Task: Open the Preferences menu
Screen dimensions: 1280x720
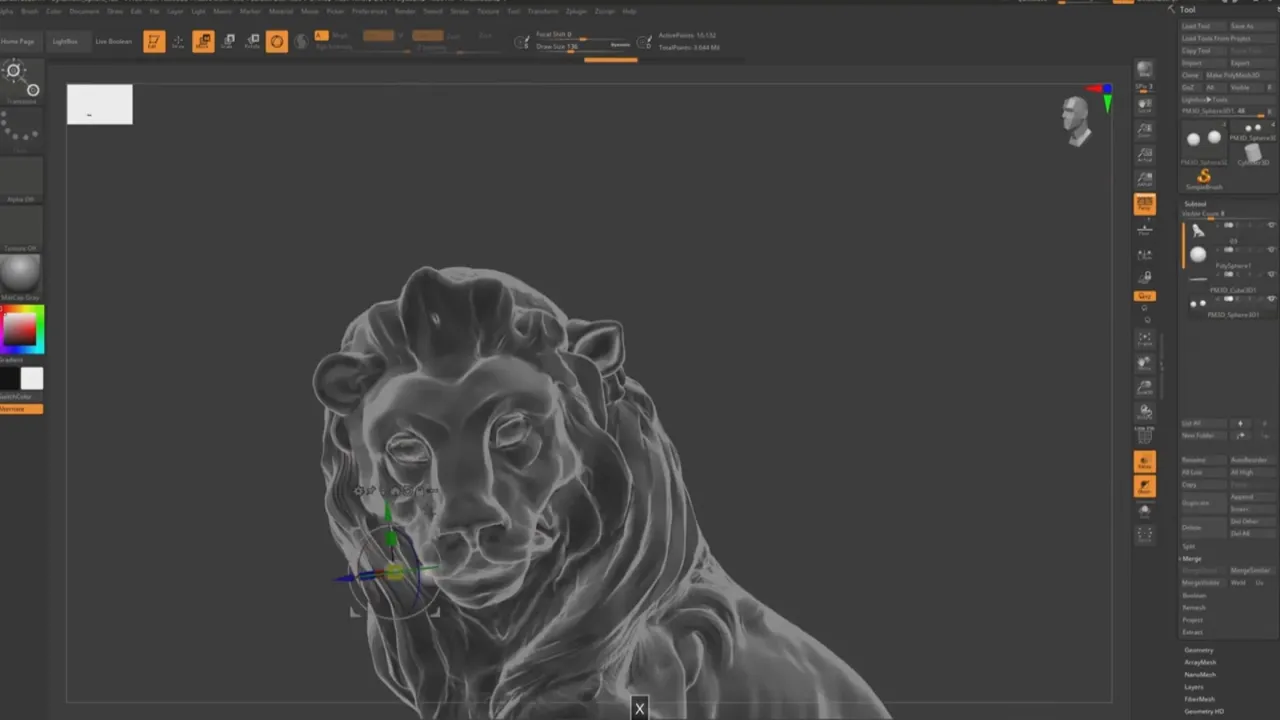Action: 369,11
